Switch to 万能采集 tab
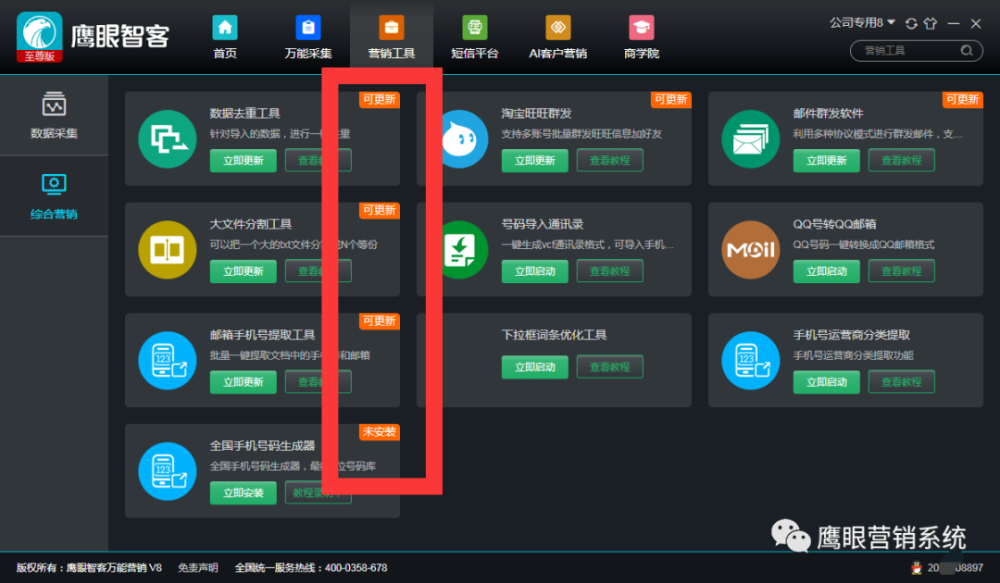The image size is (1000, 583). coord(308,37)
